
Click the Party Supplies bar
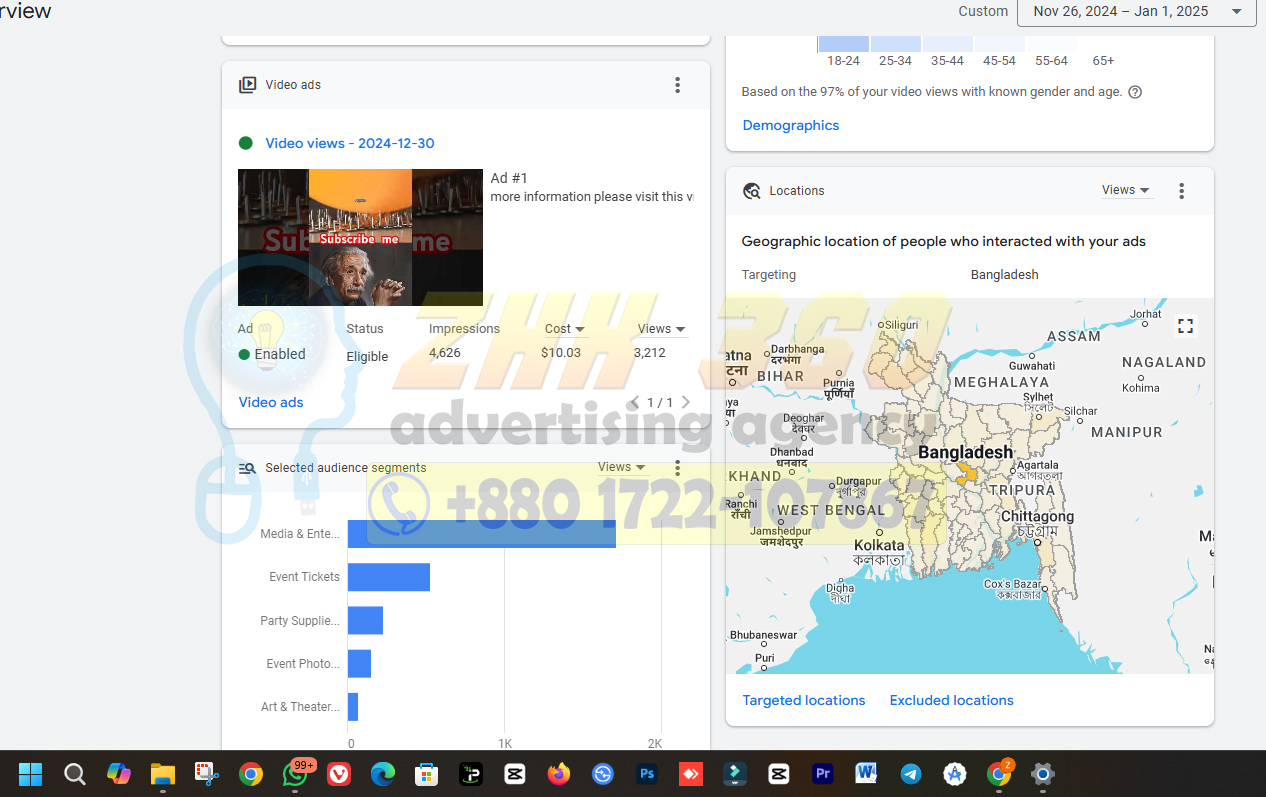365,620
